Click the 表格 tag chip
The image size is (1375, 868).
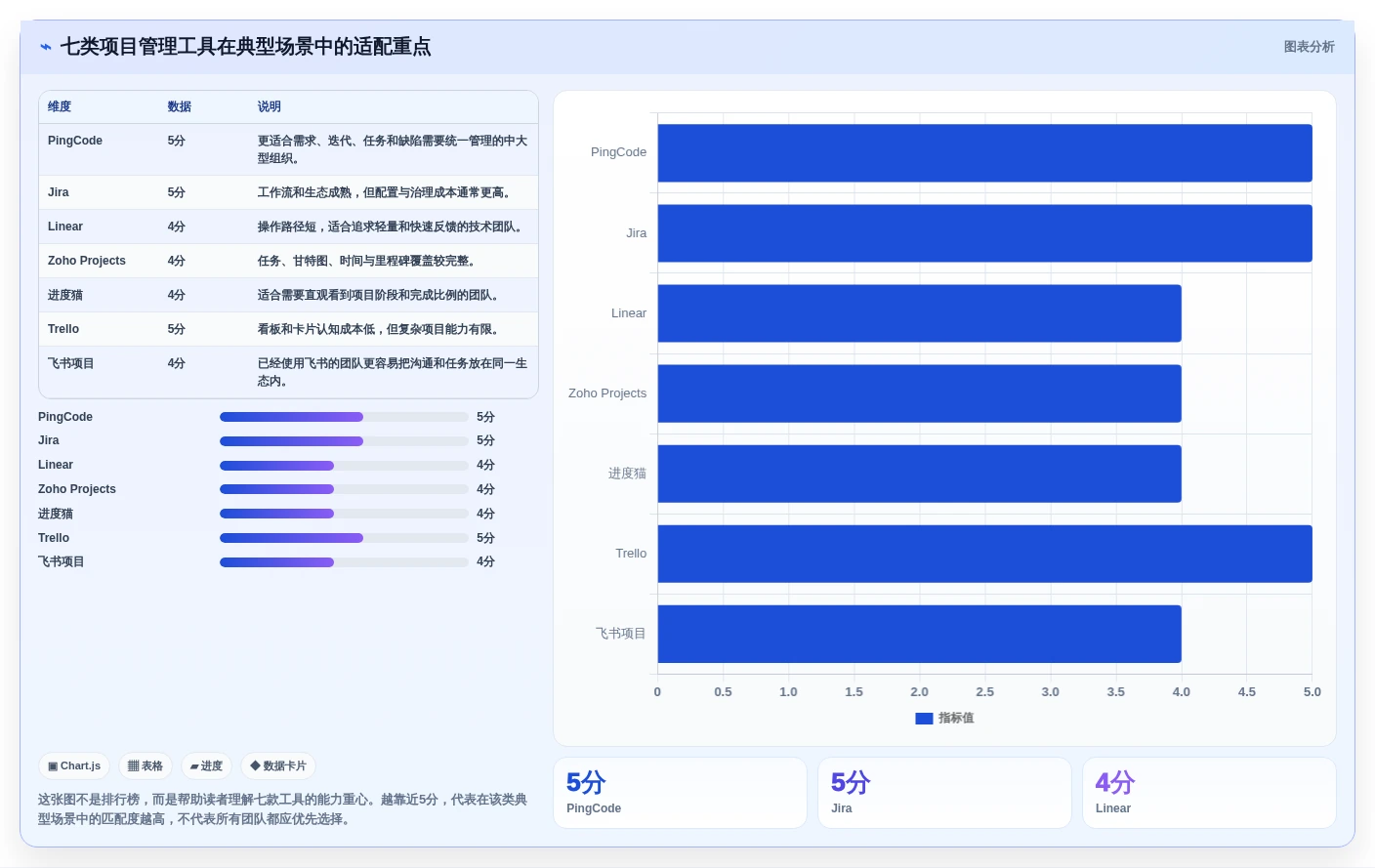146,766
